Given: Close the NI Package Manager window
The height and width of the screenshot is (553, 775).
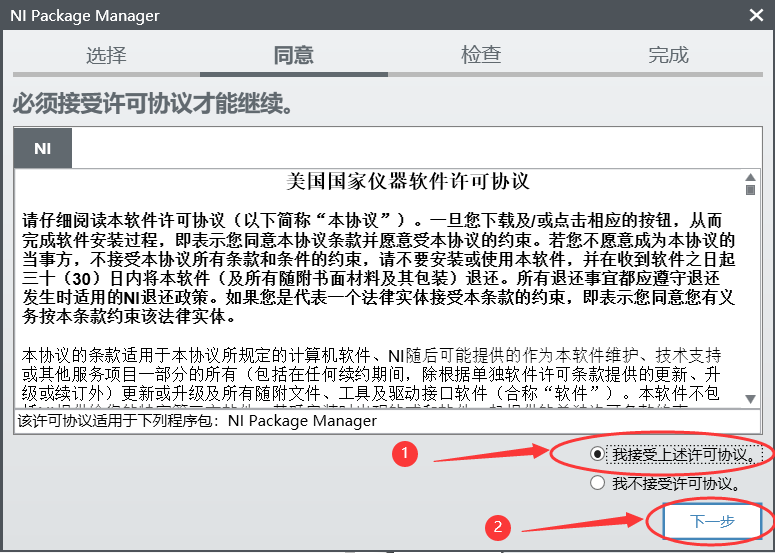Looking at the screenshot, I should [756, 15].
